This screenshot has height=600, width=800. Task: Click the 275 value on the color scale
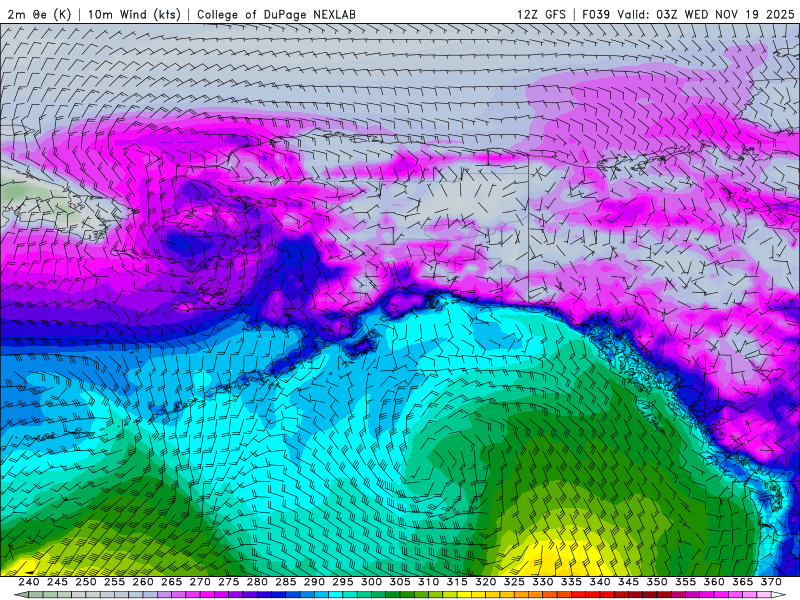click(229, 582)
